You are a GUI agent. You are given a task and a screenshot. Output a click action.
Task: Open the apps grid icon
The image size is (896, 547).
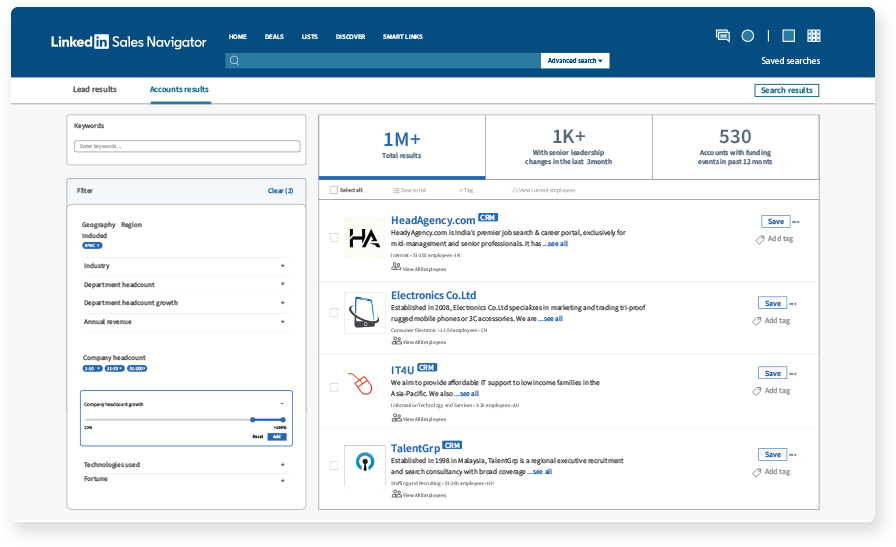tap(814, 36)
